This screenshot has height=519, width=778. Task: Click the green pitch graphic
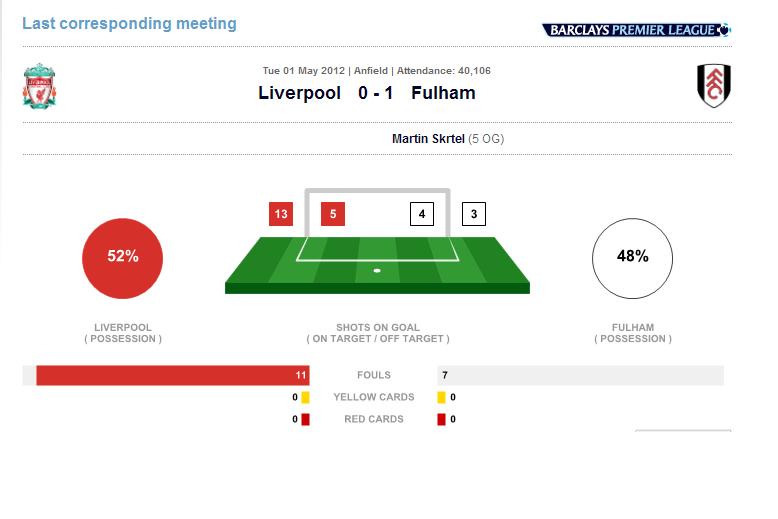377,265
